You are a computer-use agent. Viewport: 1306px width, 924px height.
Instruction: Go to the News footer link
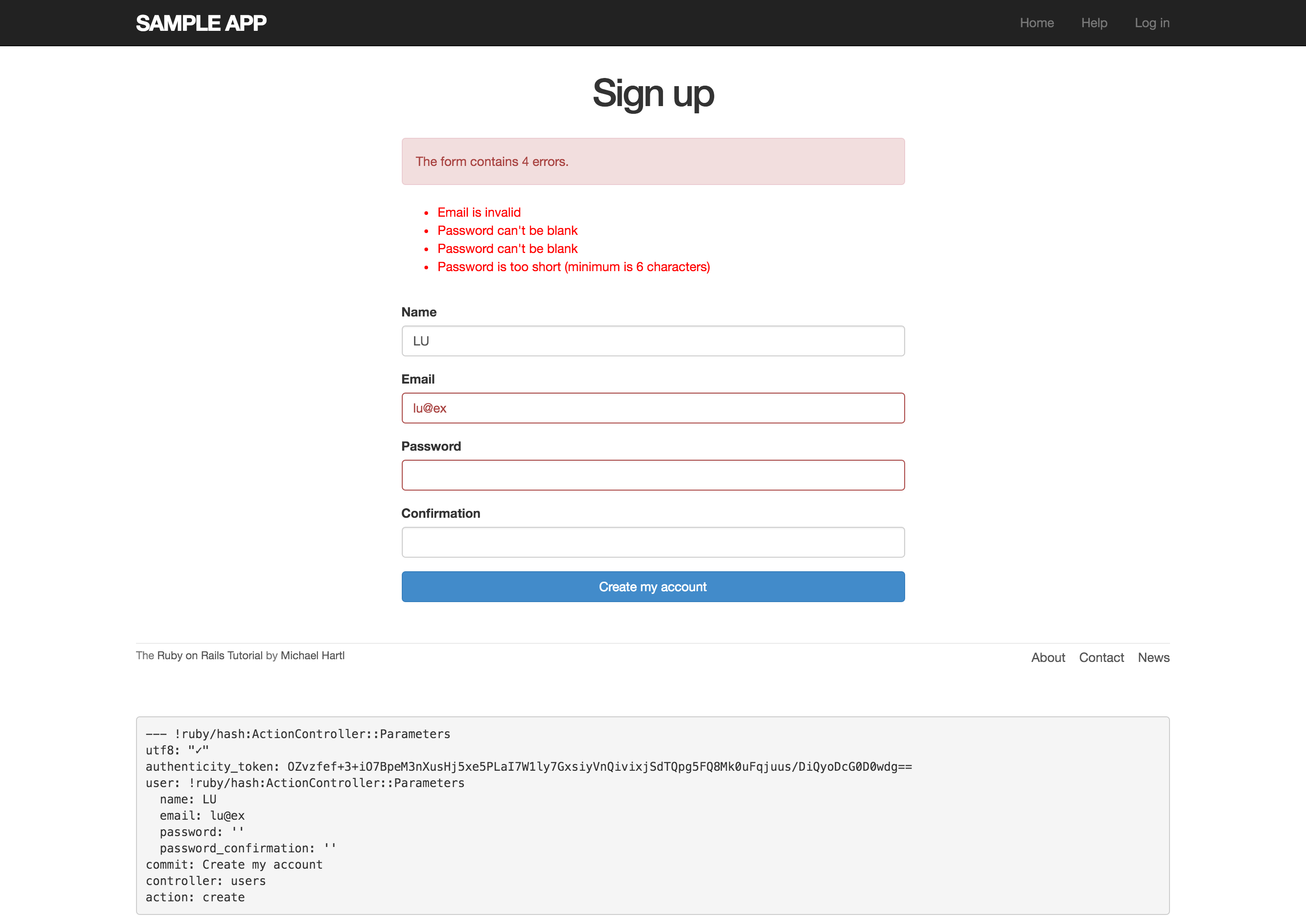(x=1154, y=657)
